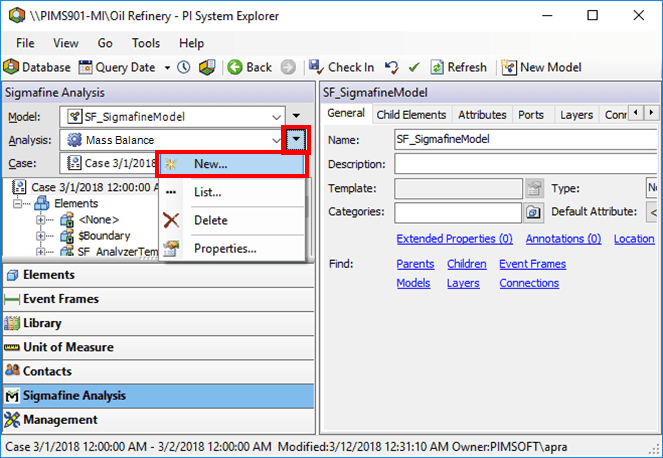Open the Go menu
663x458 pixels.
105,43
